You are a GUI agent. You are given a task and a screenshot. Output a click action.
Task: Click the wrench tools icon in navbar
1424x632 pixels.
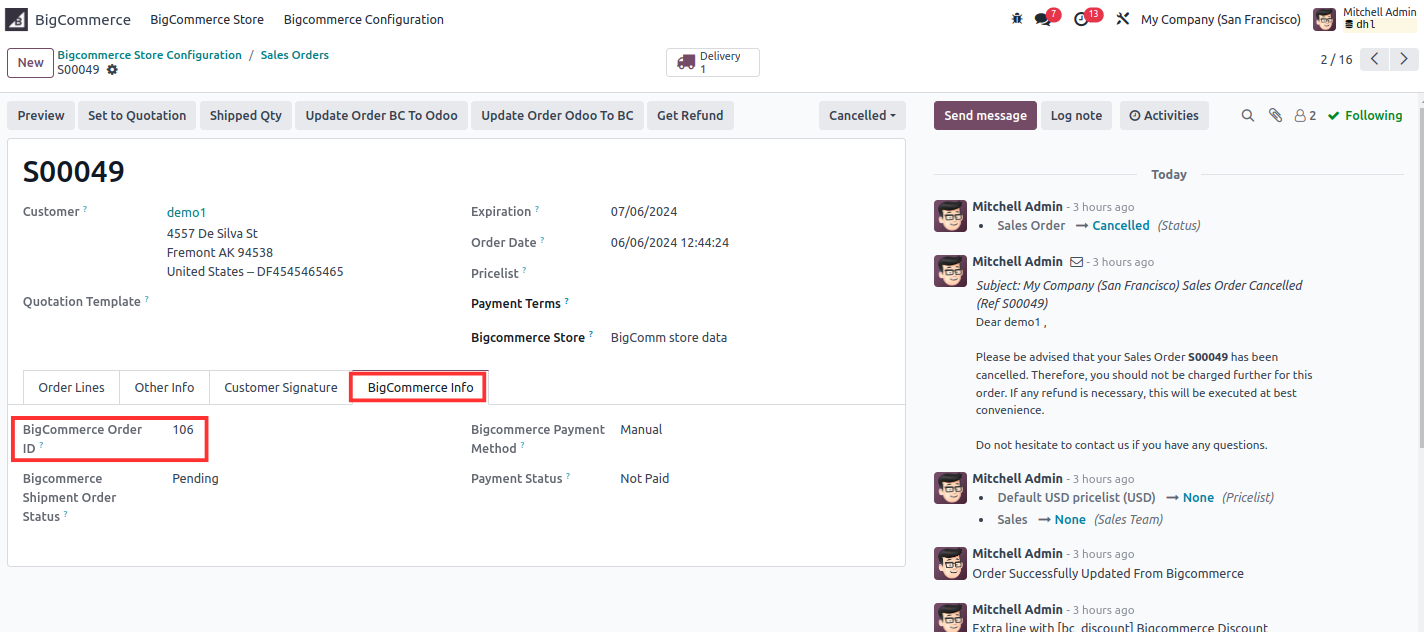pyautogui.click(x=1123, y=19)
